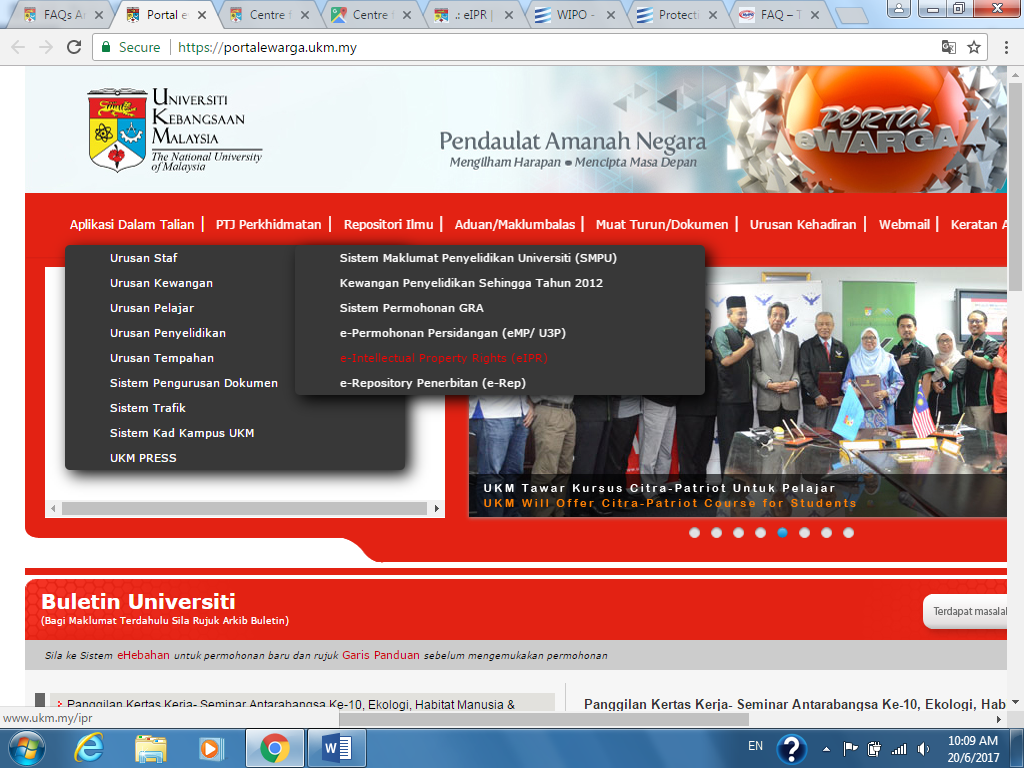Click the Windows Start button
The height and width of the screenshot is (768, 1024).
pos(26,747)
